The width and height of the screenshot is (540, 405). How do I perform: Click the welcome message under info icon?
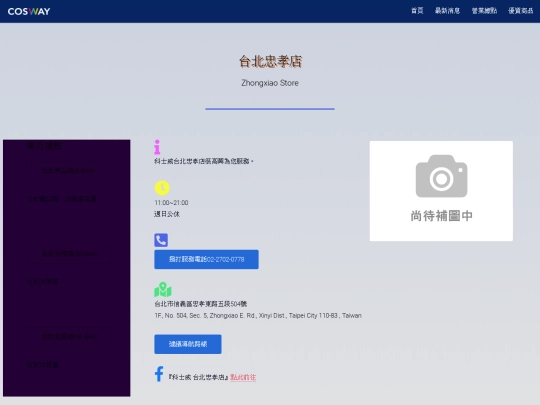[x=204, y=161]
